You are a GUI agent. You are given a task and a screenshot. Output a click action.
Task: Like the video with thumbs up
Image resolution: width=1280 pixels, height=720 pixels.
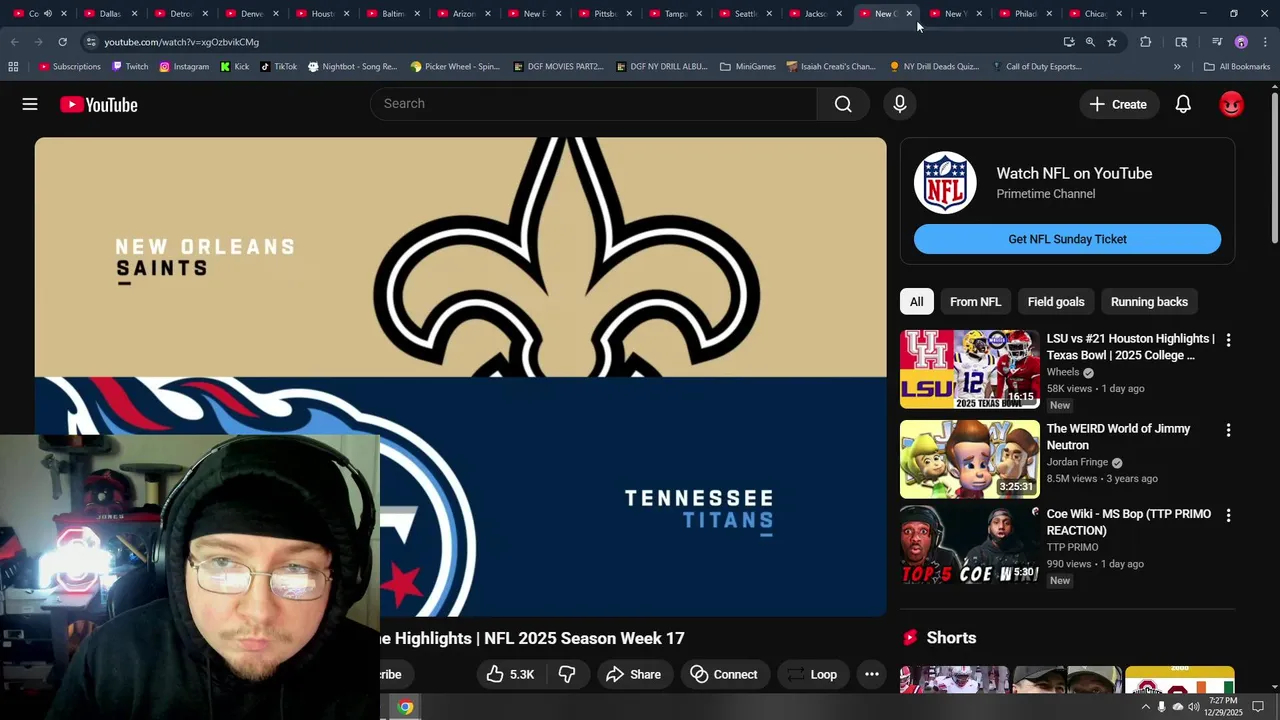tap(510, 674)
